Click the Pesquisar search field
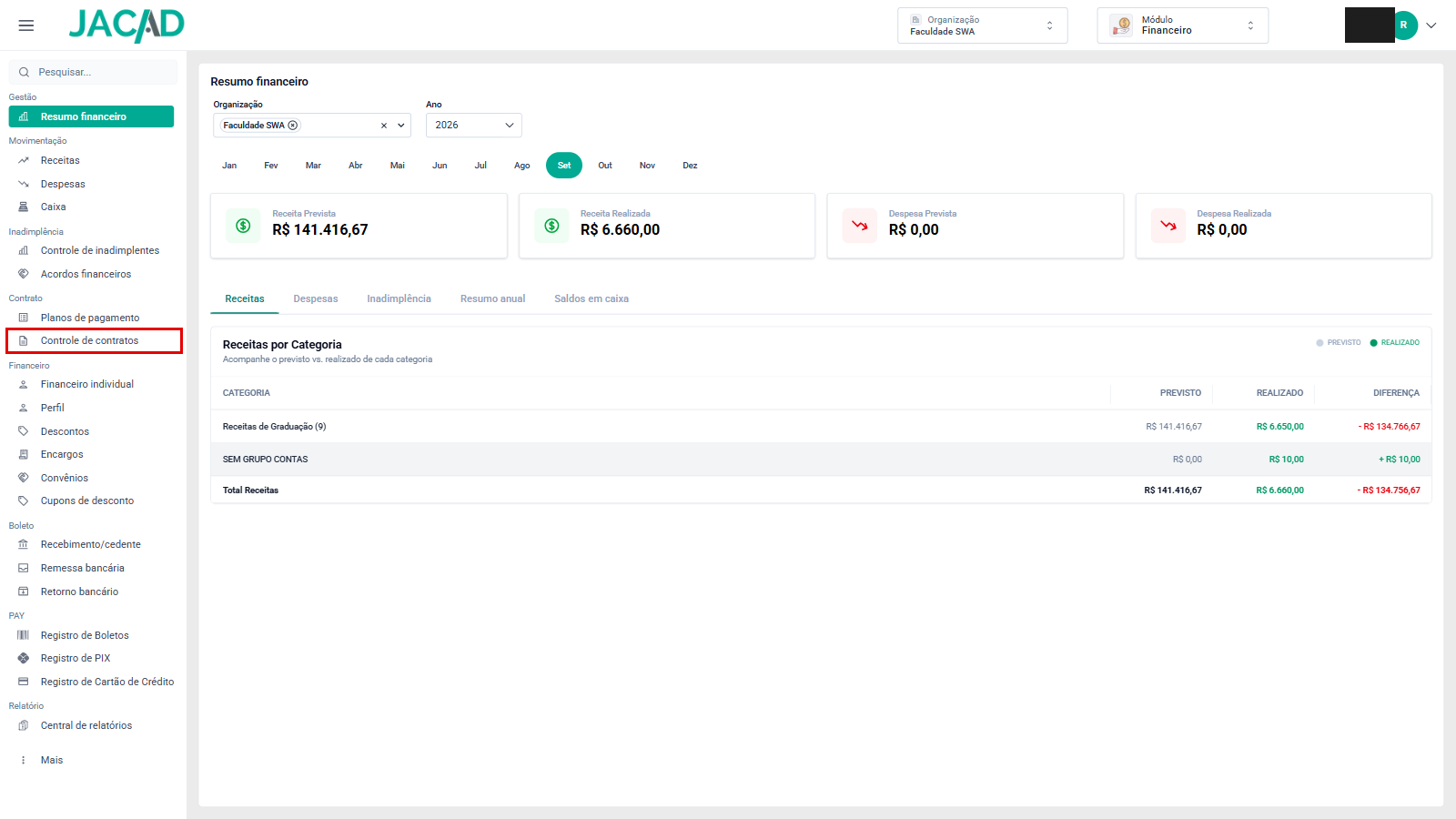 [x=93, y=72]
